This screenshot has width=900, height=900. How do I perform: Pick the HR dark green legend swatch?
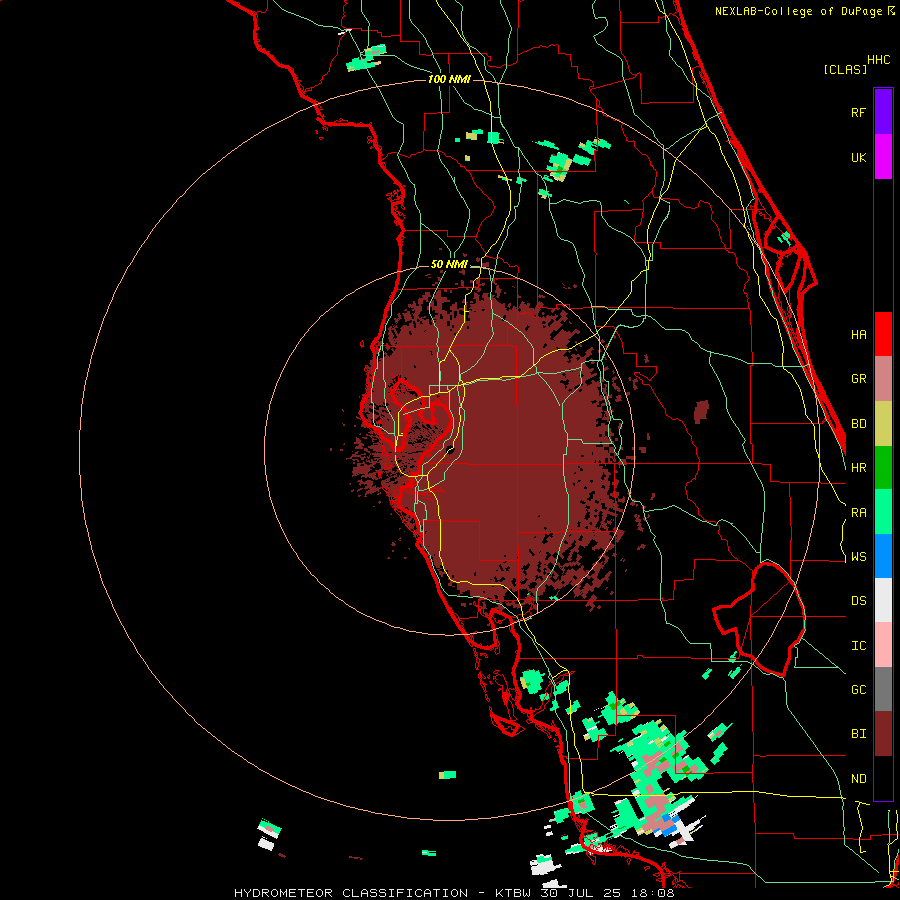[883, 468]
